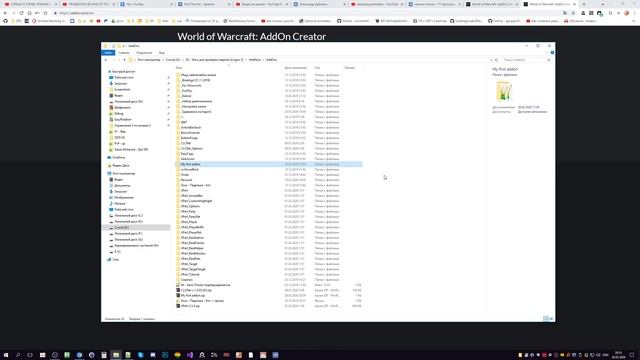
Task: Open the Screenshots folder in sidebar
Action: point(122,89)
